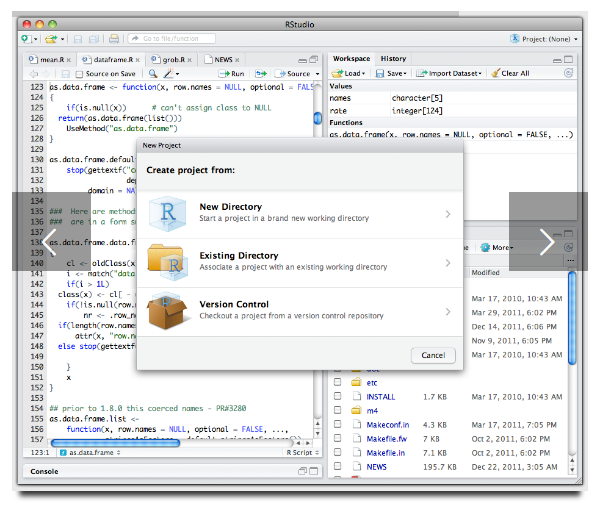Check the box next to m4 folder
Viewport: 600px width, 506px height.
(x=338, y=410)
